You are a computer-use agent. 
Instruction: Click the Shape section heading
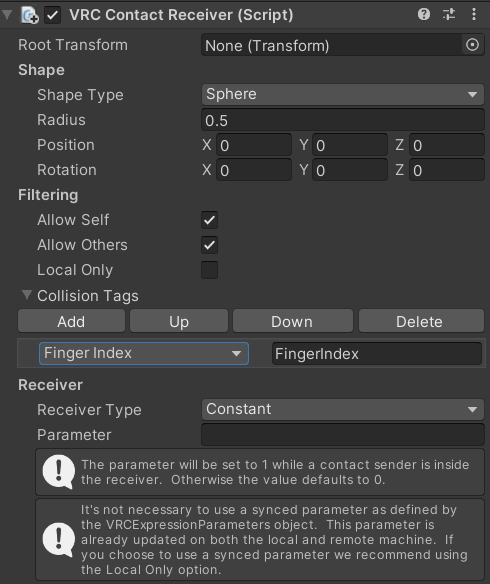[x=41, y=70]
